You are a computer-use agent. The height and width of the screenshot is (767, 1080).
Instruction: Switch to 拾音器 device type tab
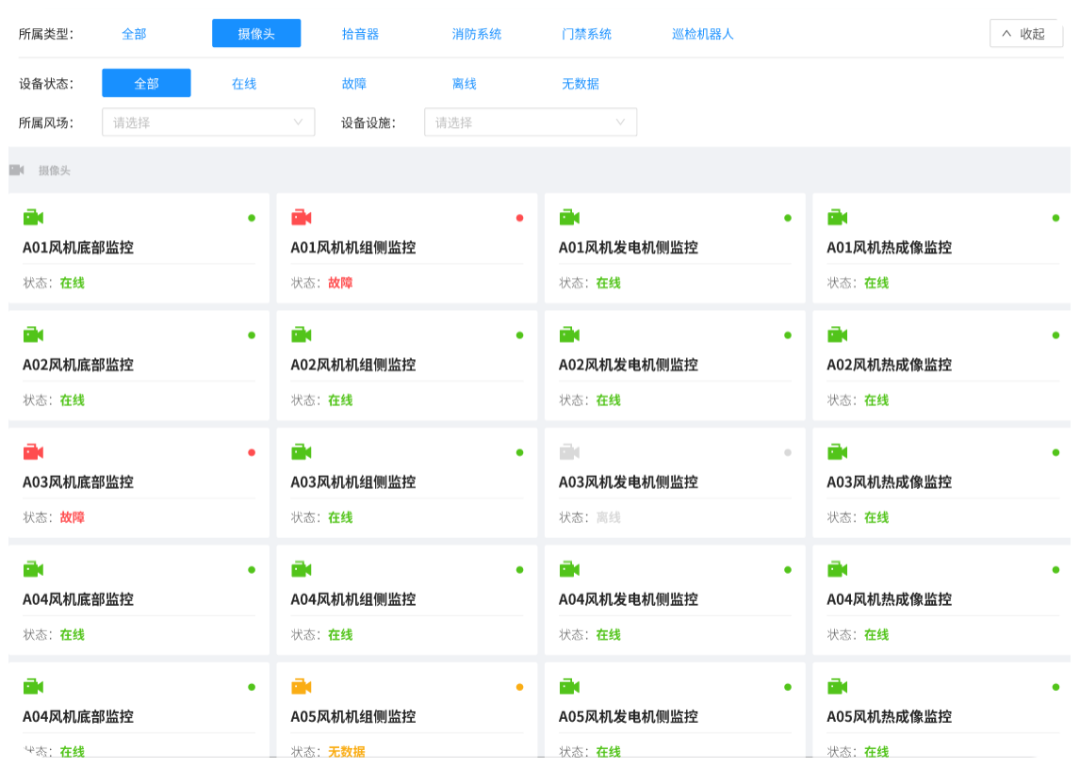[x=360, y=34]
